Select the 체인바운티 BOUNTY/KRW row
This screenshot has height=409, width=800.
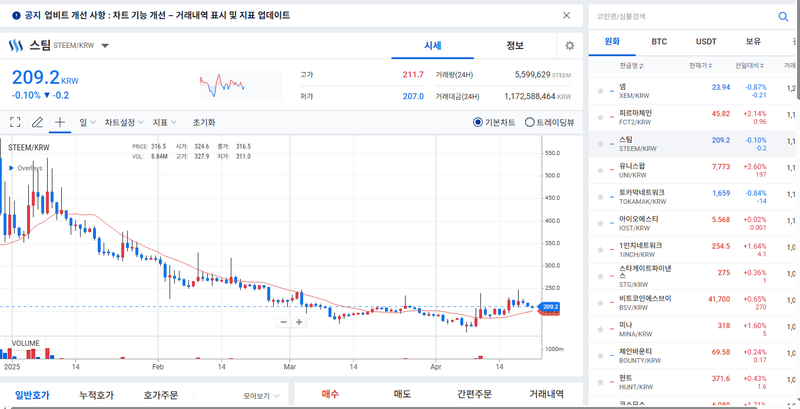click(x=694, y=356)
